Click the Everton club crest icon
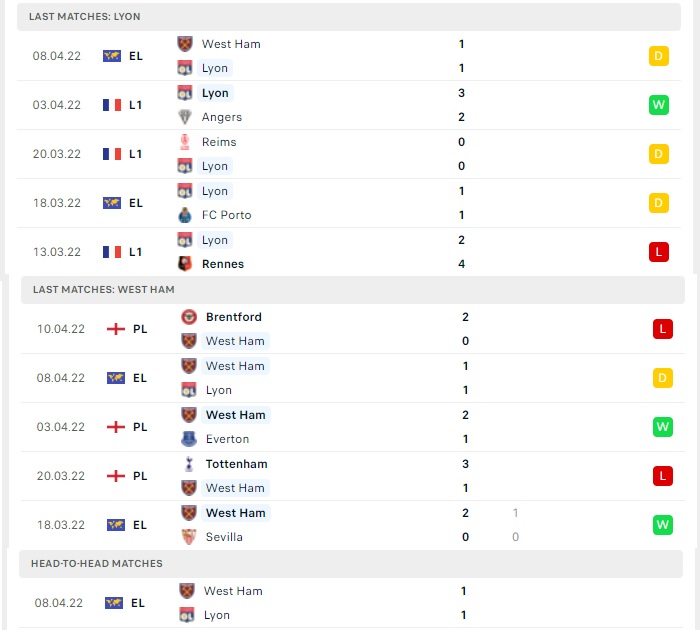700x630 pixels. point(188,439)
